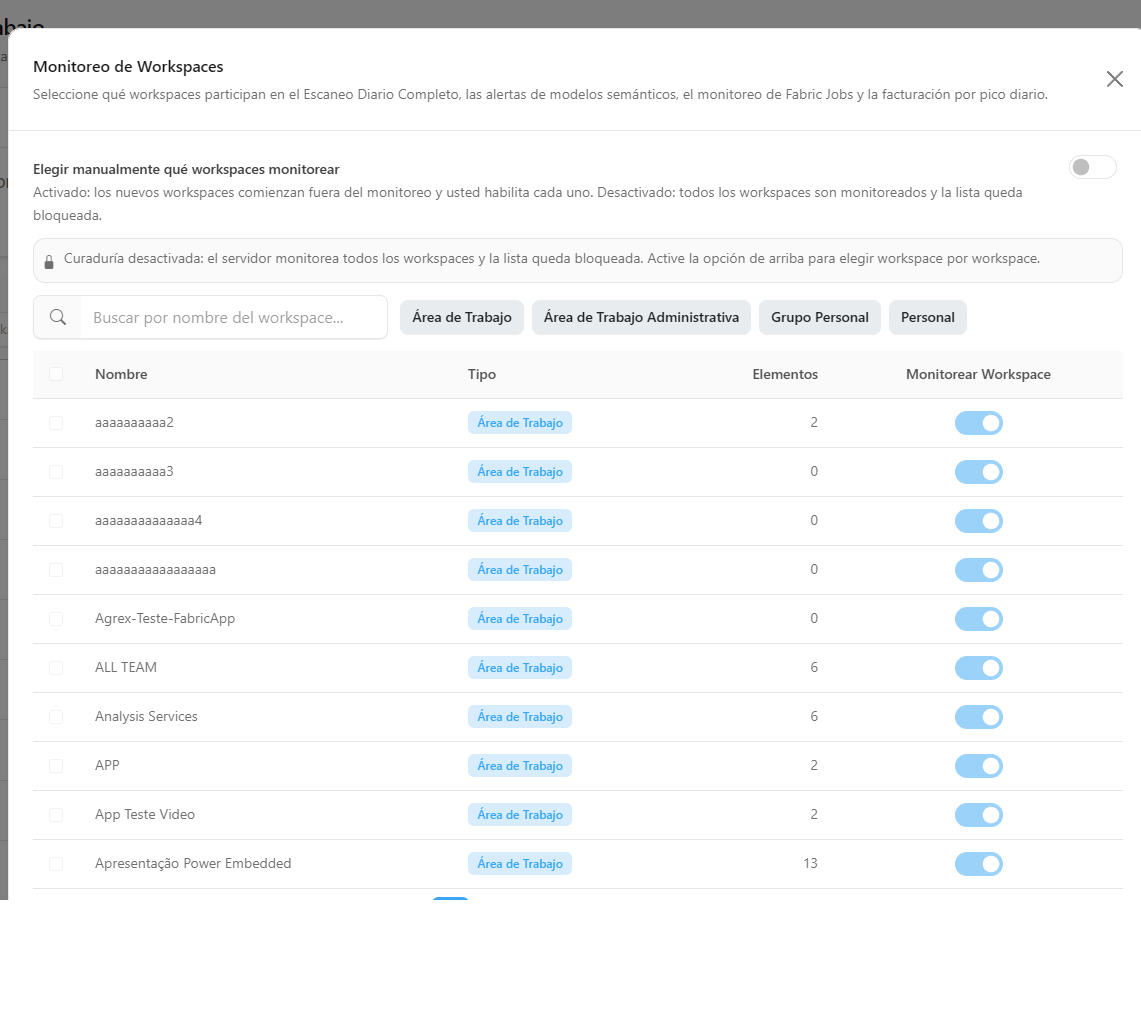Viewport: 1141px width, 1017px height.
Task: Click the workspace name Analysis Services
Action: [x=146, y=717]
